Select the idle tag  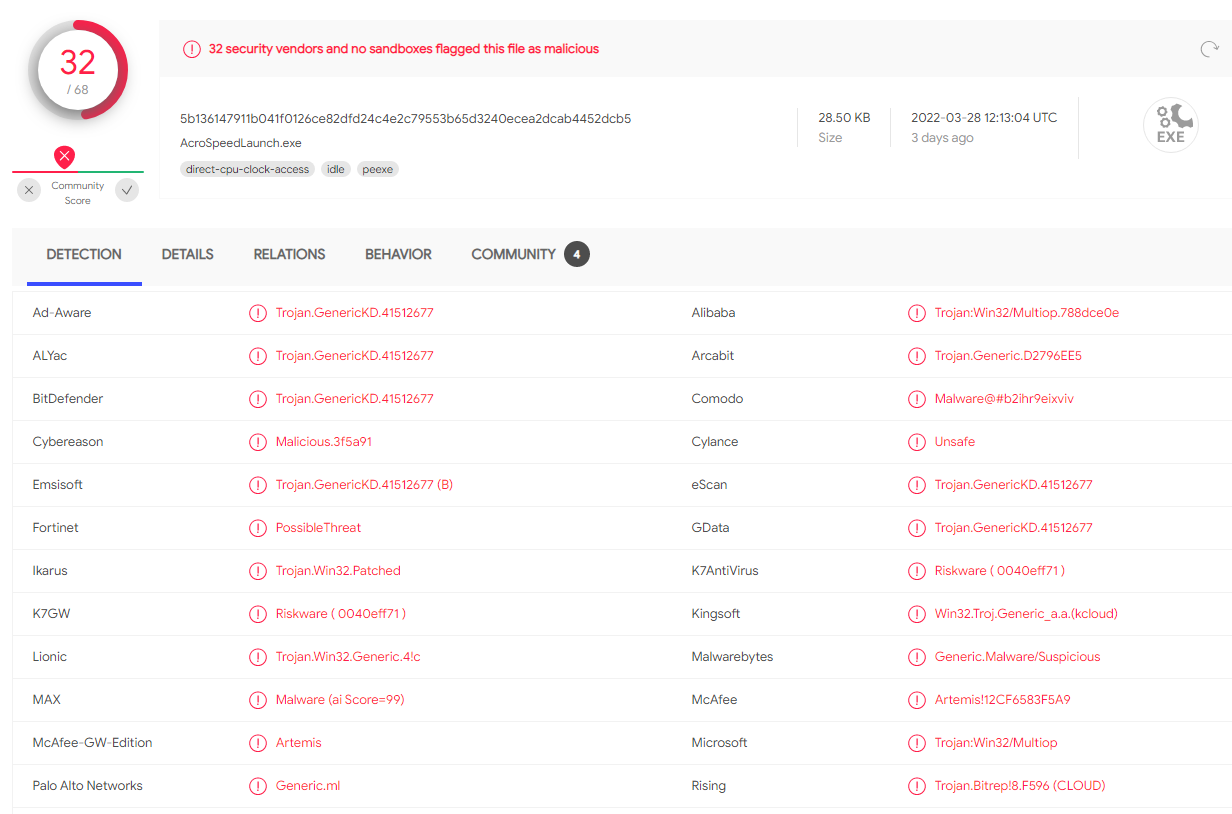pyautogui.click(x=336, y=169)
